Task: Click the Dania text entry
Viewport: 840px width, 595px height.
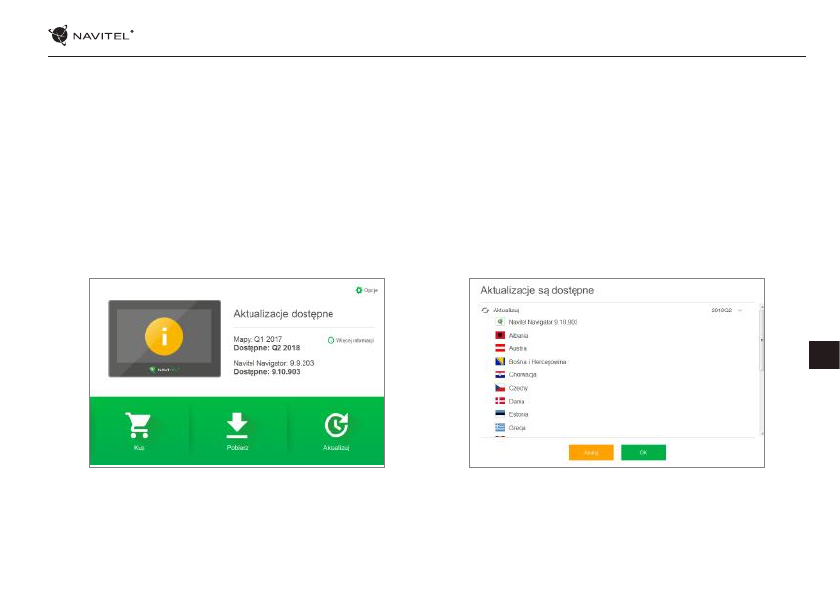Action: 516,401
